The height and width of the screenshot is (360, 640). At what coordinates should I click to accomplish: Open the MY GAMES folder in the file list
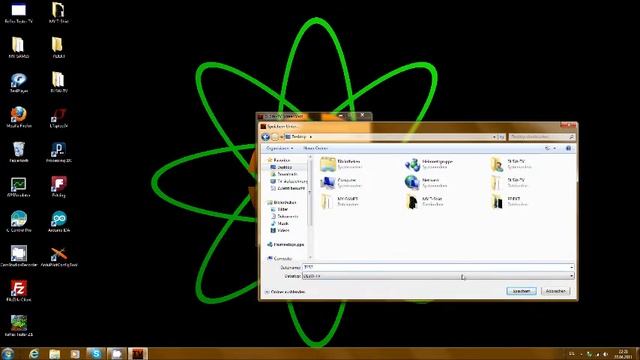pyautogui.click(x=340, y=201)
